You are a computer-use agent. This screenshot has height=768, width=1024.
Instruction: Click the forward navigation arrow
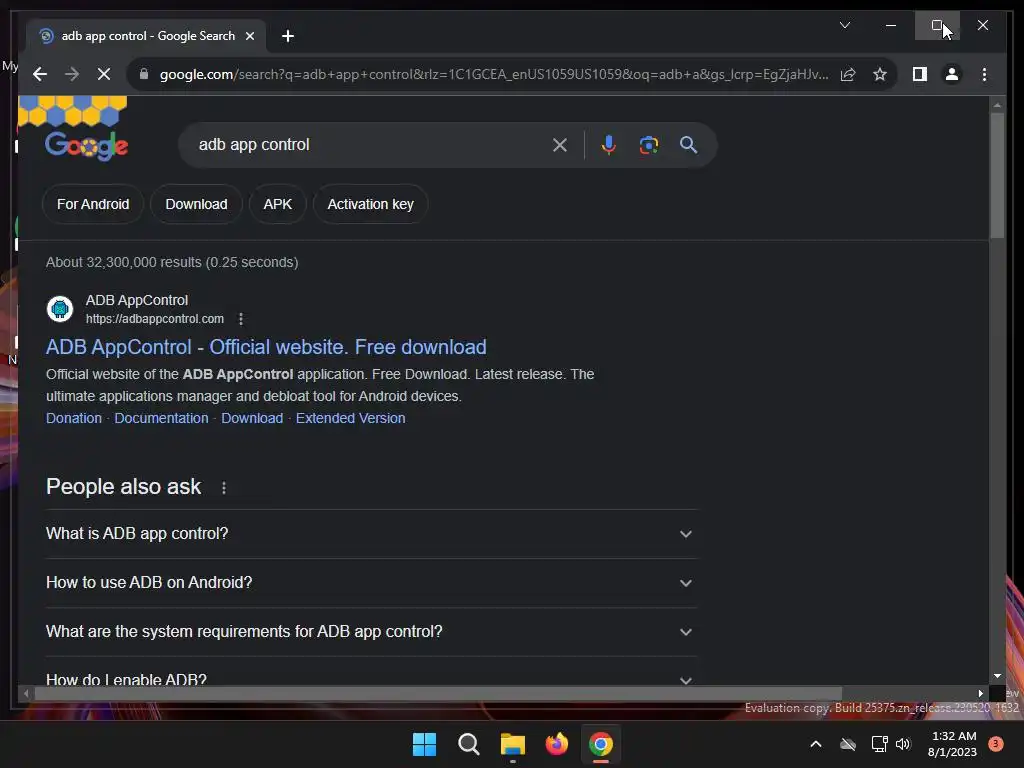[x=72, y=74]
